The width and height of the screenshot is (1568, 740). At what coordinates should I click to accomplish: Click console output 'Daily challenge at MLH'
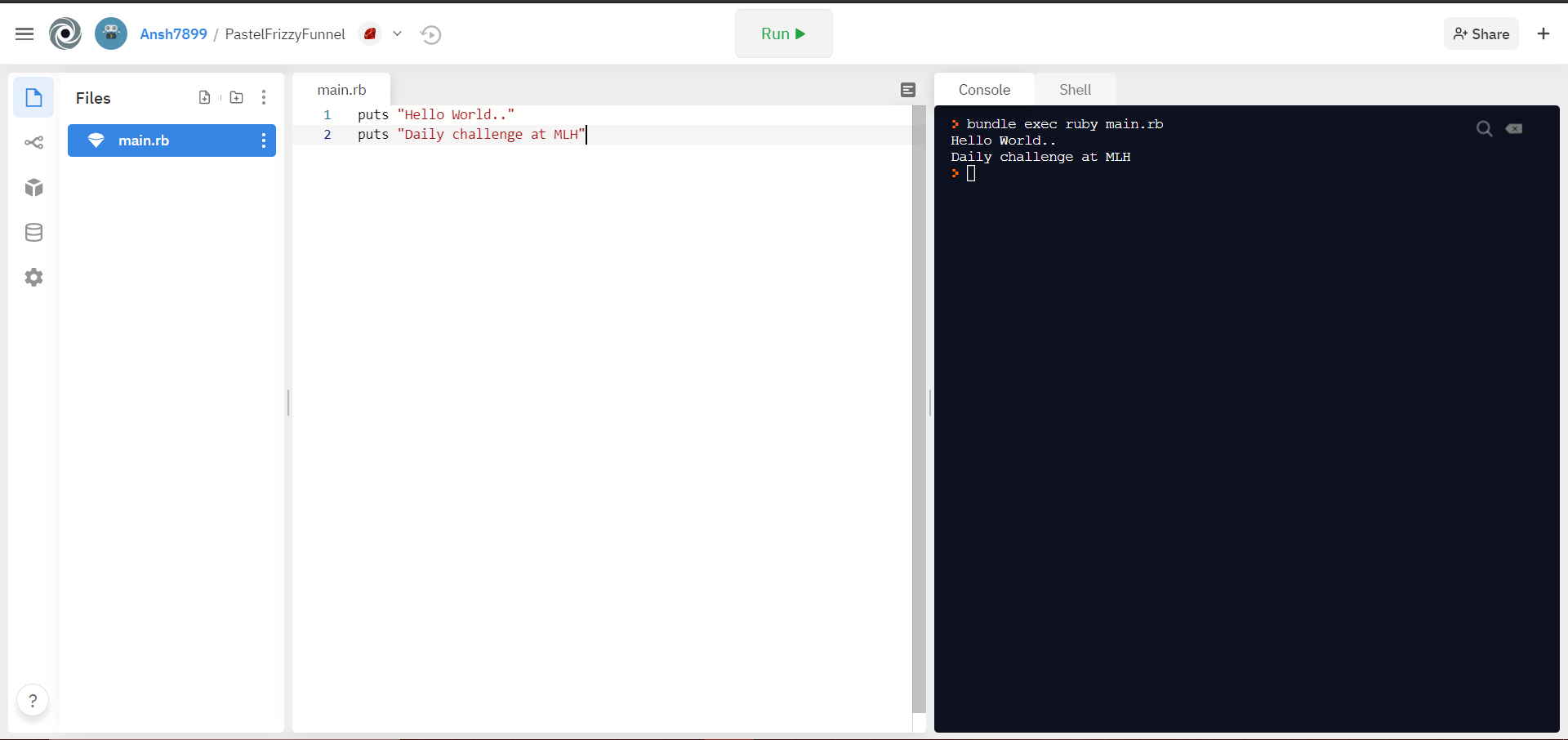(x=1040, y=157)
